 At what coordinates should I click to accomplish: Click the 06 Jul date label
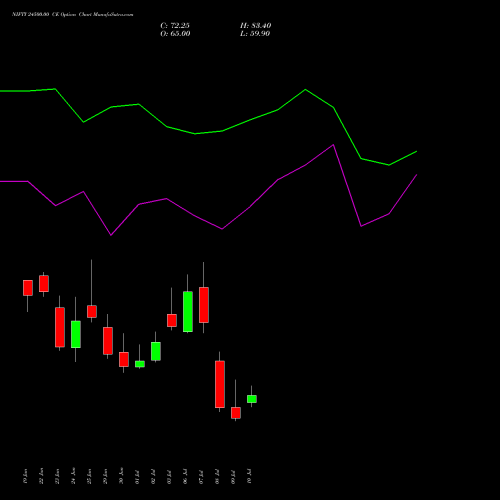(x=185, y=477)
